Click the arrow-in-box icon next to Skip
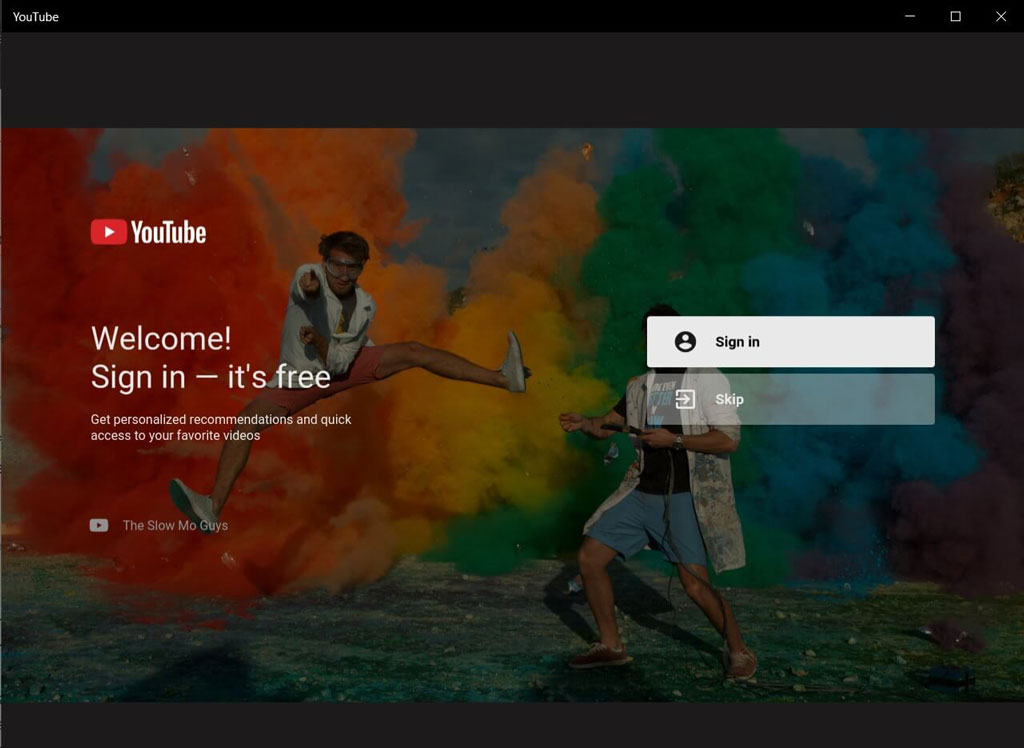 [x=685, y=399]
